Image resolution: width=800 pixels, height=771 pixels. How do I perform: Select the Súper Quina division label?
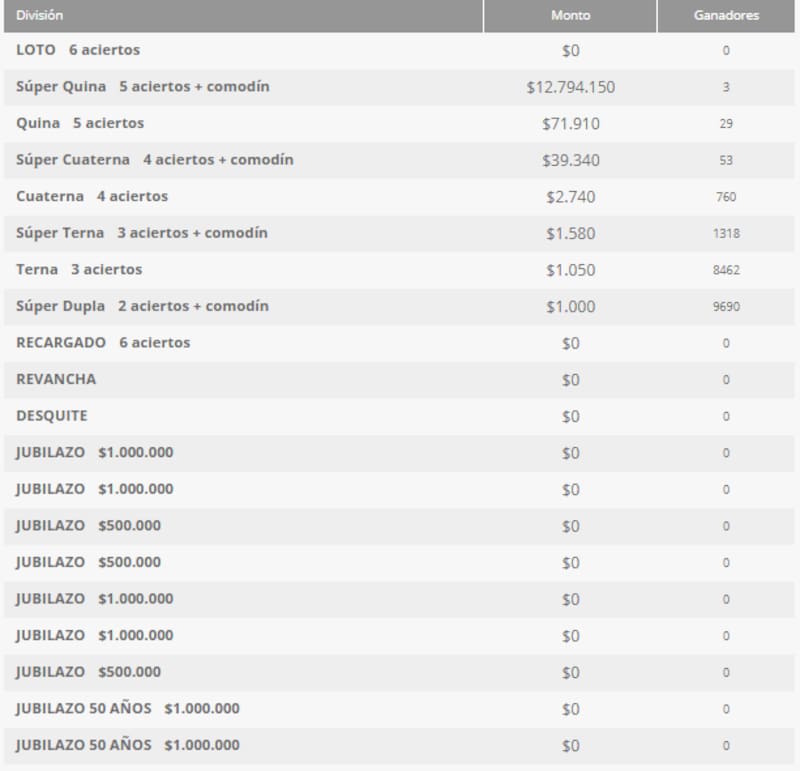click(x=142, y=87)
